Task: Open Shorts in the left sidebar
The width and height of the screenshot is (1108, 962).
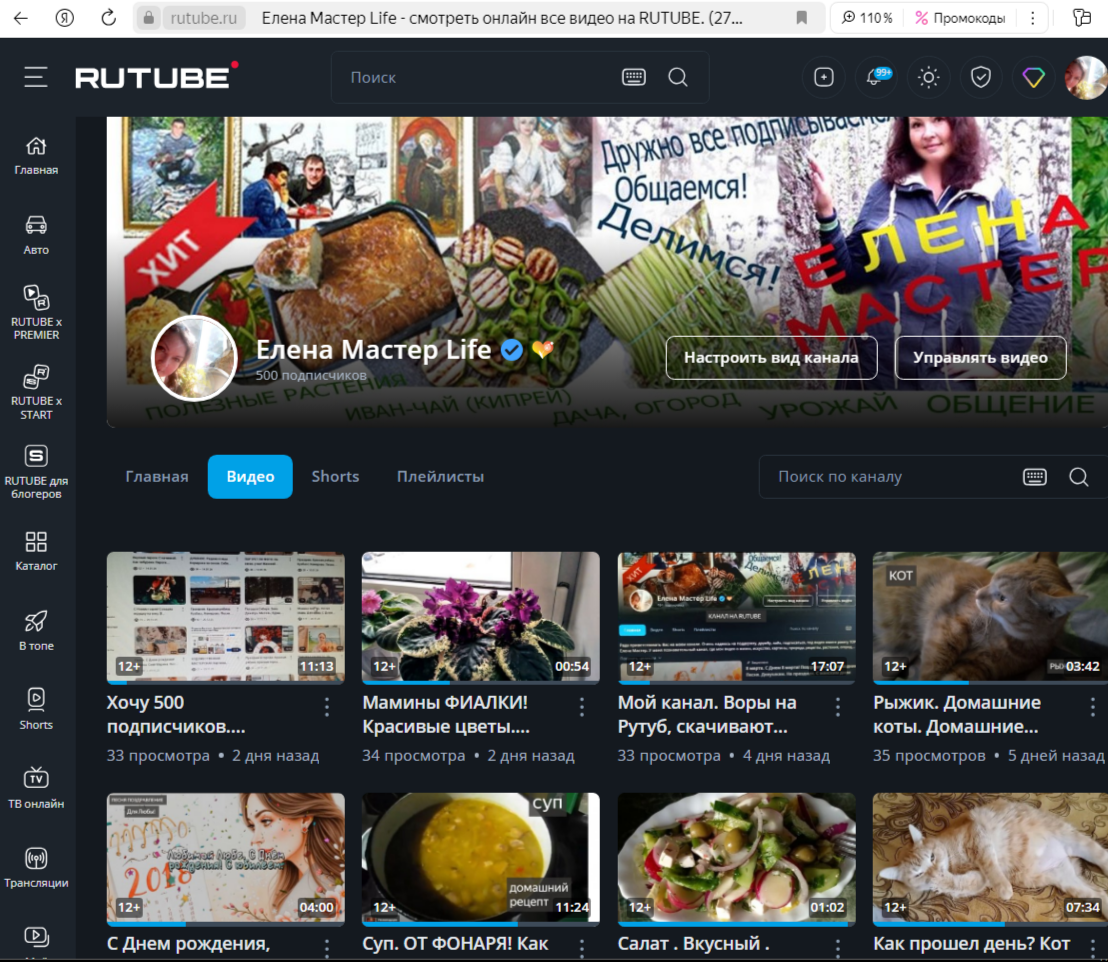Action: pyautogui.click(x=36, y=710)
